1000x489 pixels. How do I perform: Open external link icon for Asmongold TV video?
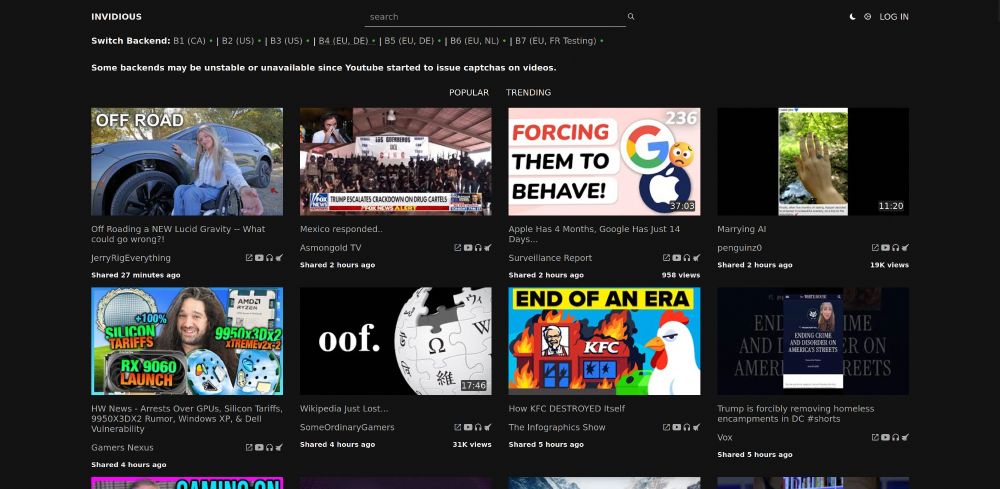(x=458, y=247)
